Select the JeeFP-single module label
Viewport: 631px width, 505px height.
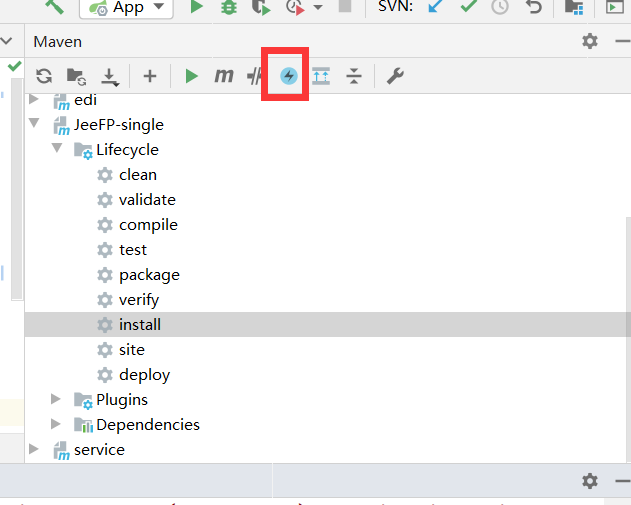pos(119,125)
